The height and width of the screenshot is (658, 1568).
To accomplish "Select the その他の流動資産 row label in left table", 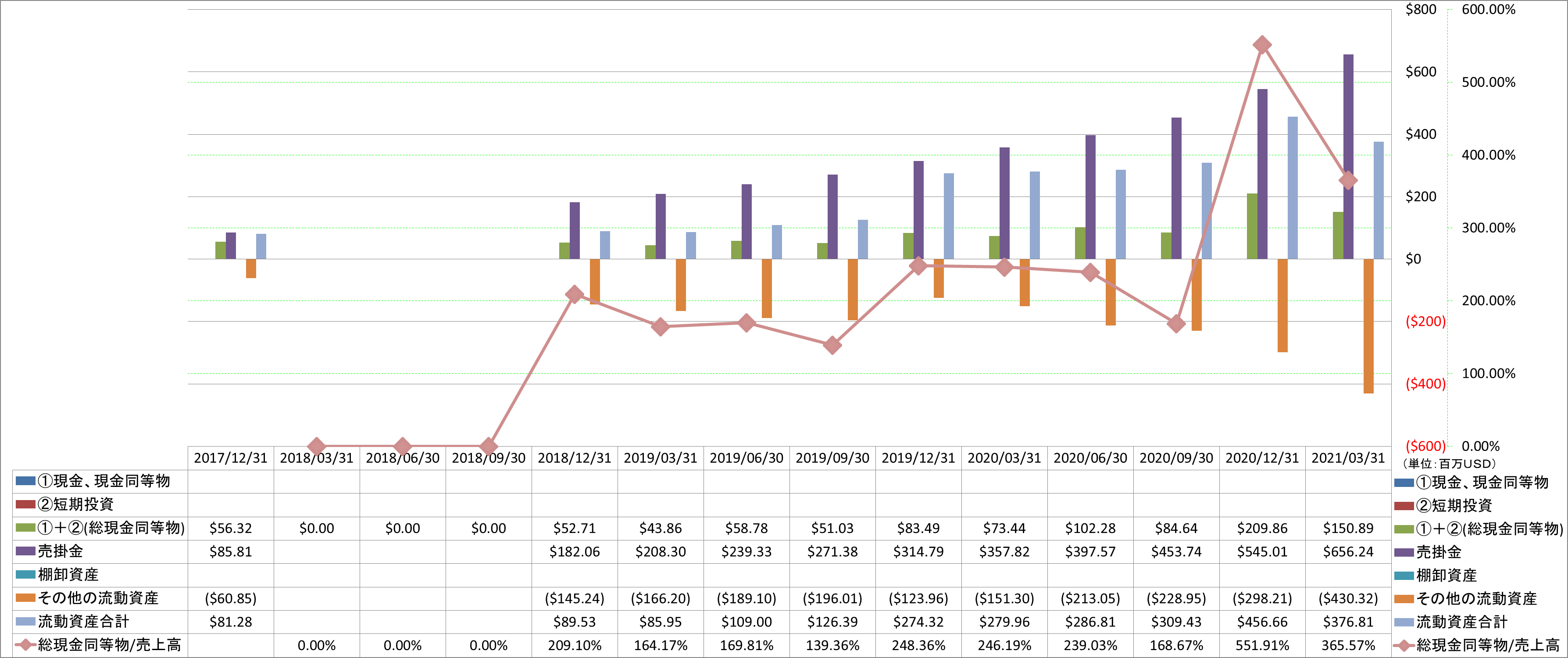I will click(98, 598).
